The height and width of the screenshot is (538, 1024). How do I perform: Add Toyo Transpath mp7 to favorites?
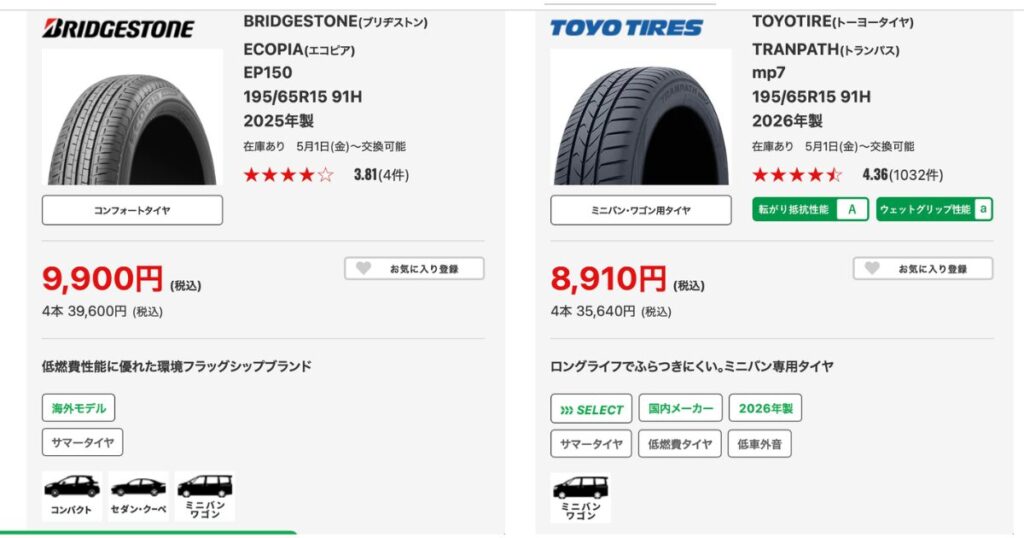point(922,268)
